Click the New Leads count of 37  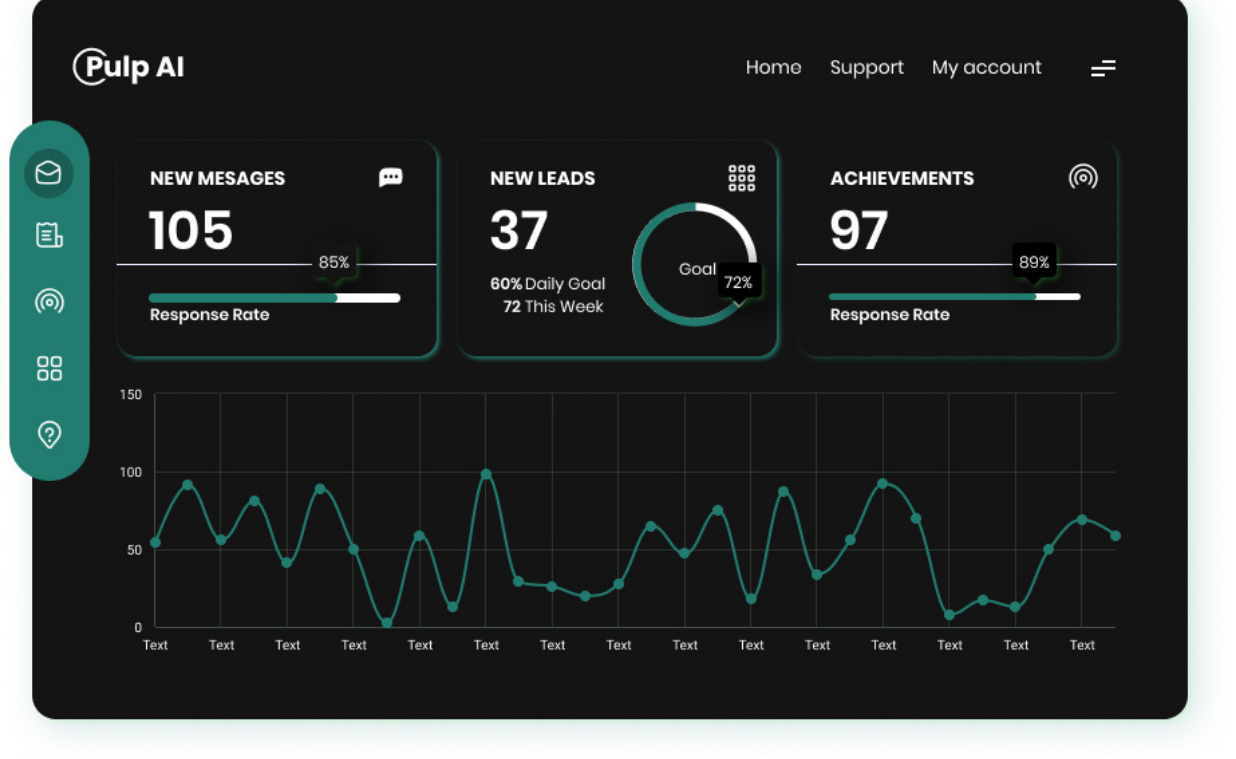(x=518, y=230)
